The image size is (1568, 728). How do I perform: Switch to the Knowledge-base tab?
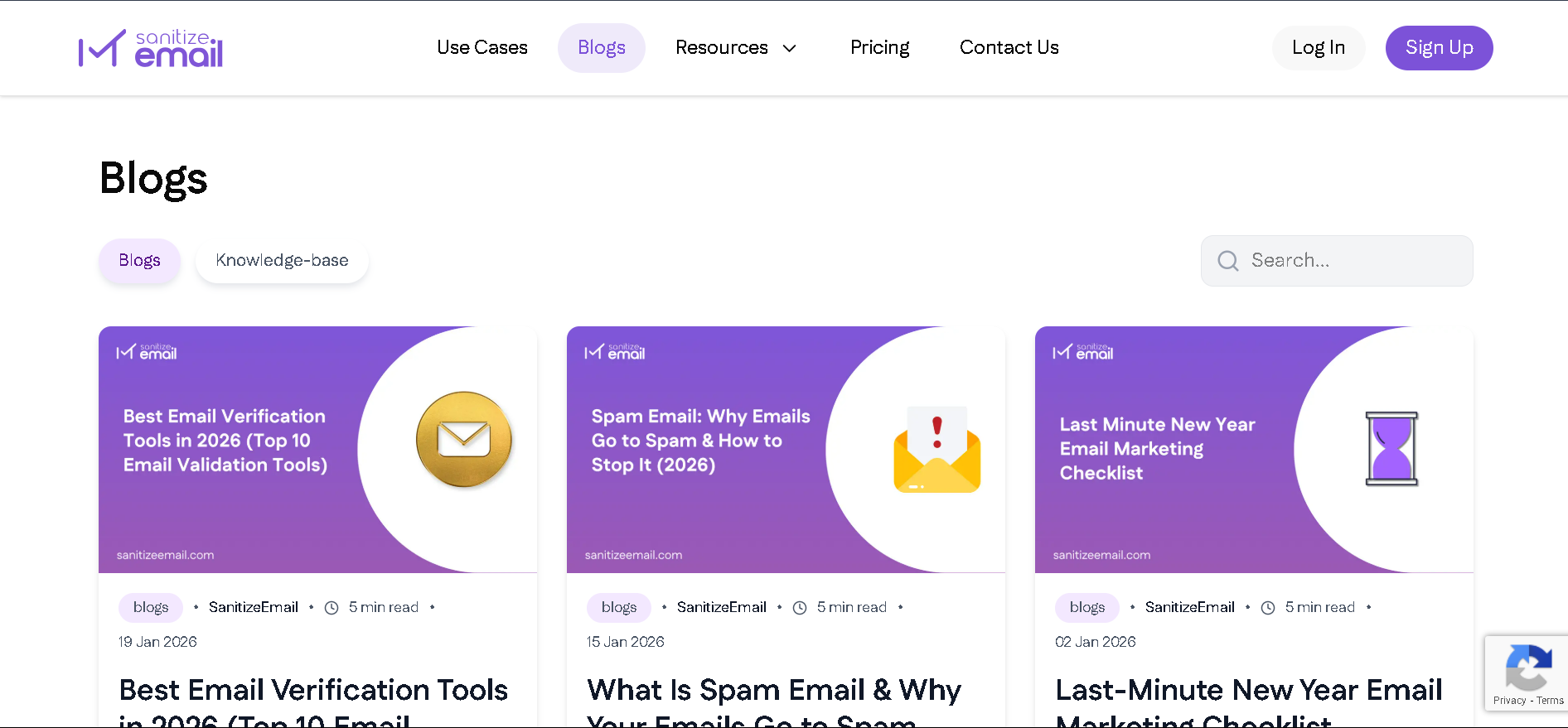[282, 261]
